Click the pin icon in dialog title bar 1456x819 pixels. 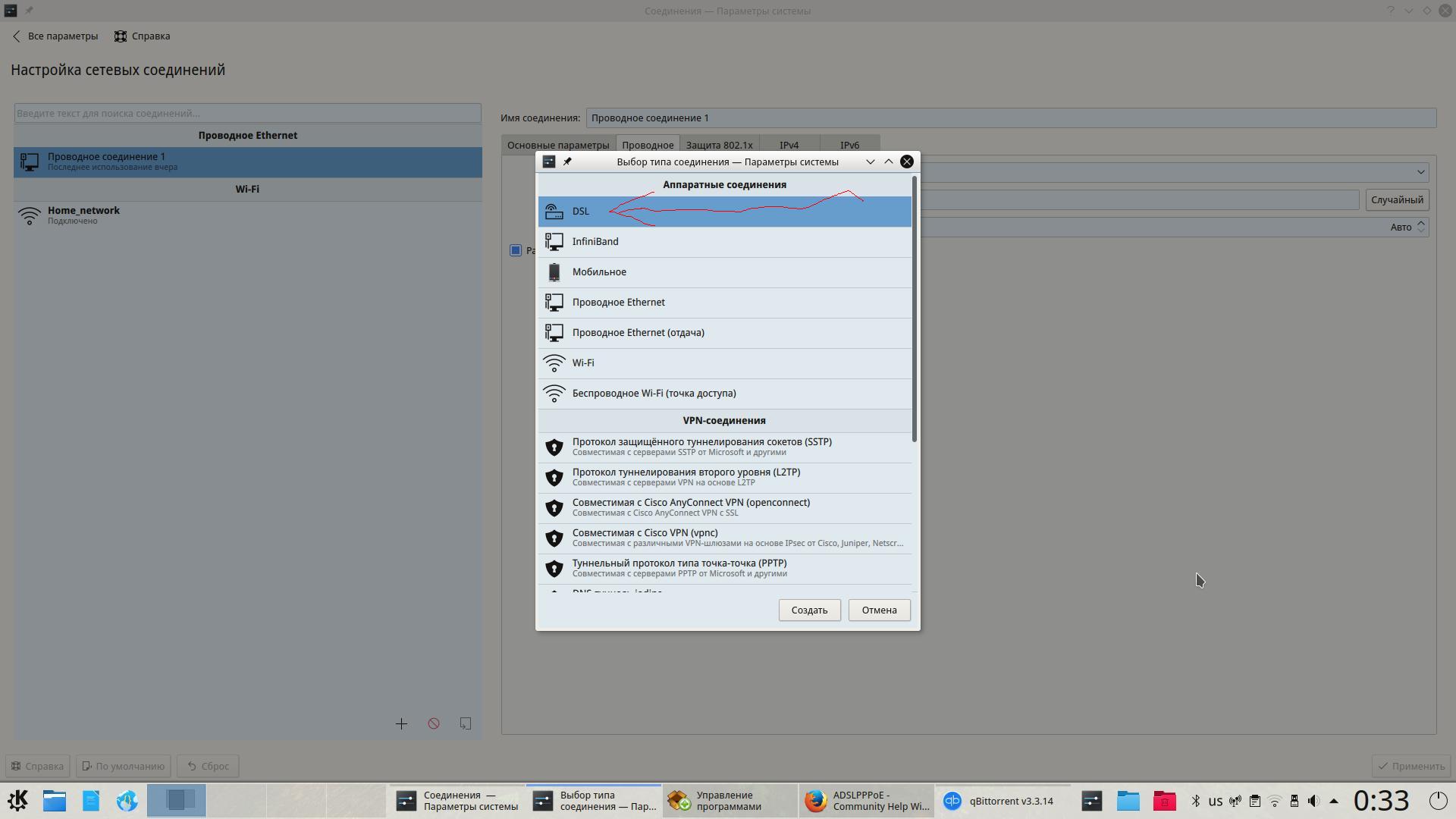tap(567, 162)
